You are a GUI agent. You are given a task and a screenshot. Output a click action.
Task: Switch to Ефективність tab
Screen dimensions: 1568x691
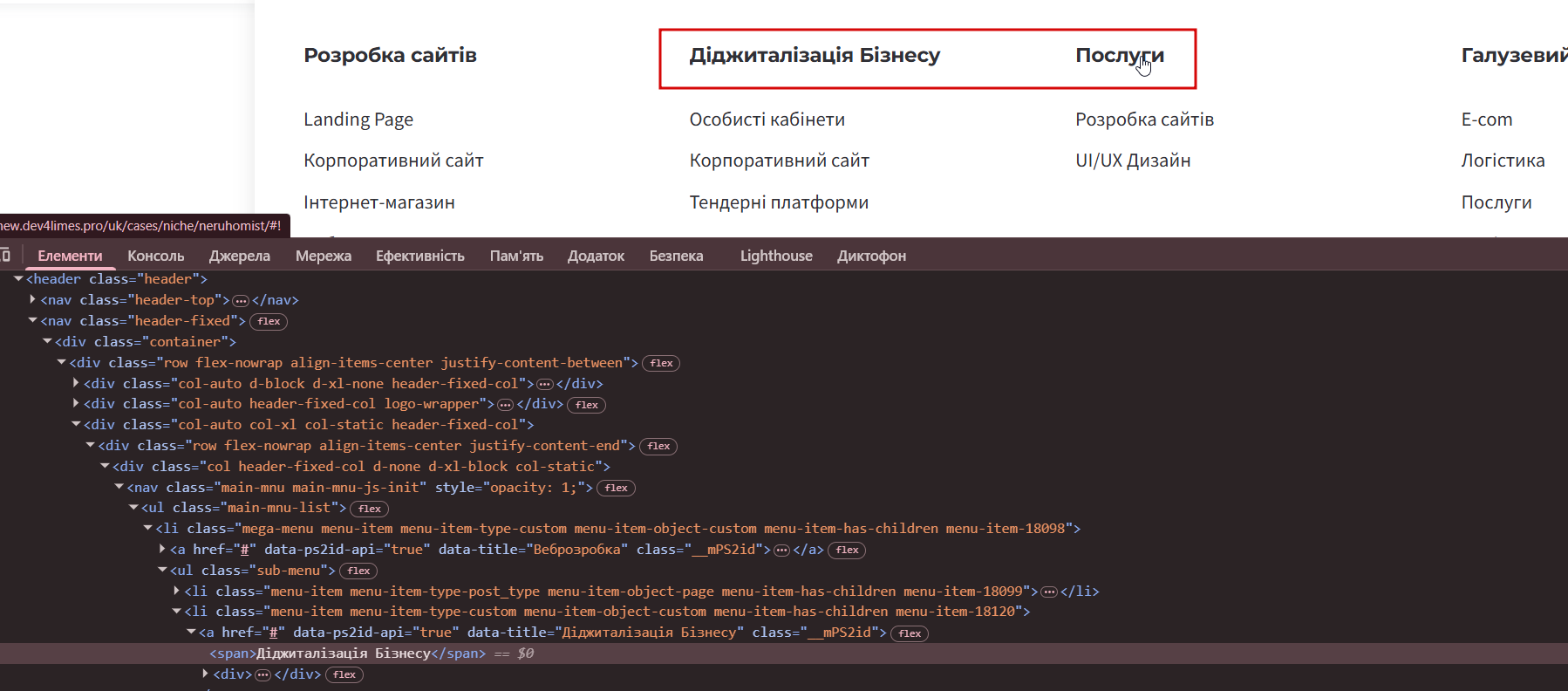(x=420, y=257)
